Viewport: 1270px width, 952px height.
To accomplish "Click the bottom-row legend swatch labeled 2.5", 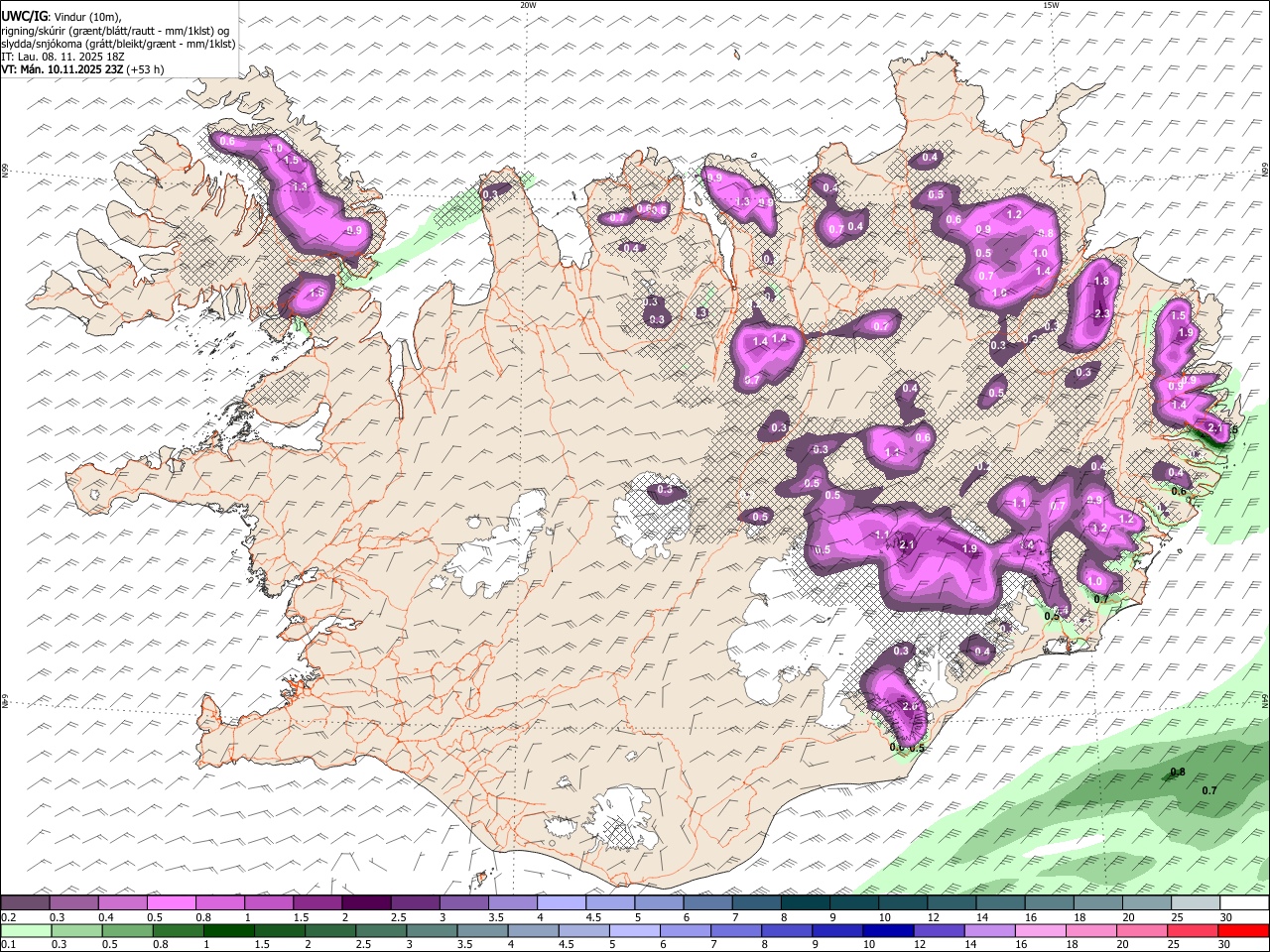I will point(381,930).
